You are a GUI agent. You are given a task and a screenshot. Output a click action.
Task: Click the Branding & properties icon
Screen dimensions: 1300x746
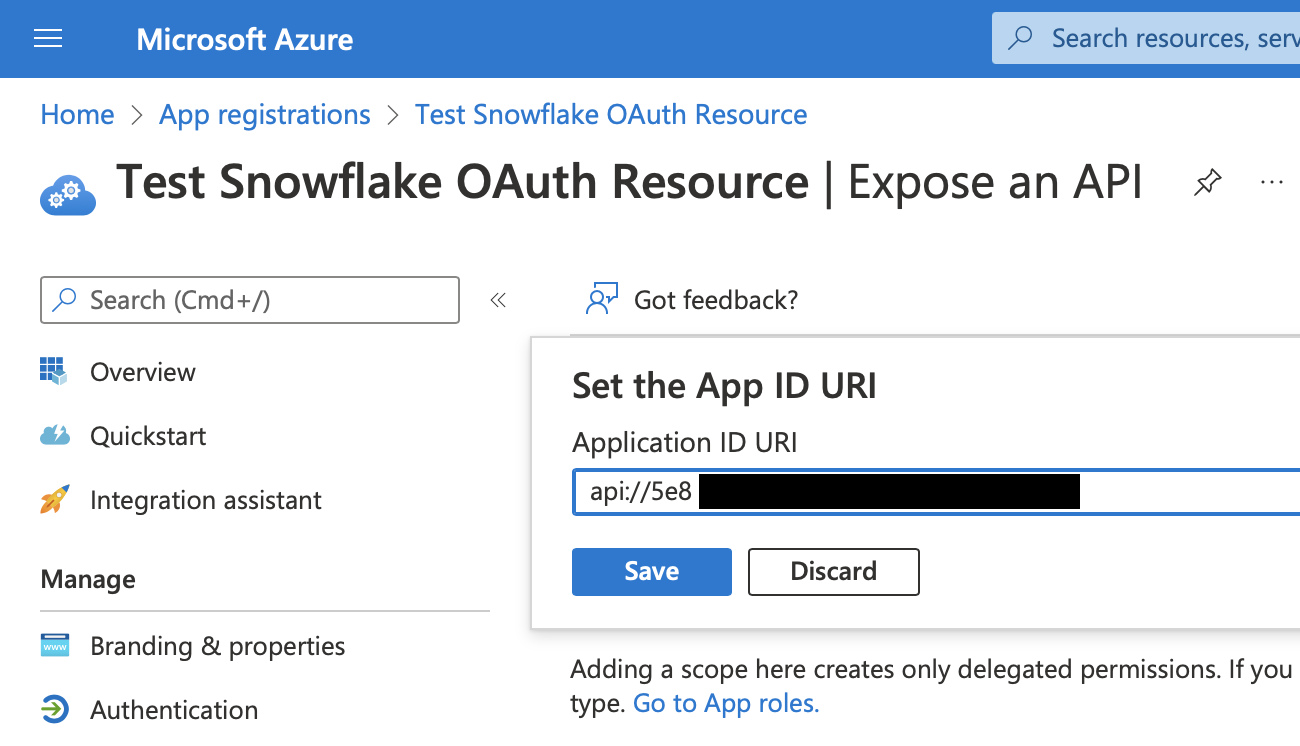tap(53, 645)
